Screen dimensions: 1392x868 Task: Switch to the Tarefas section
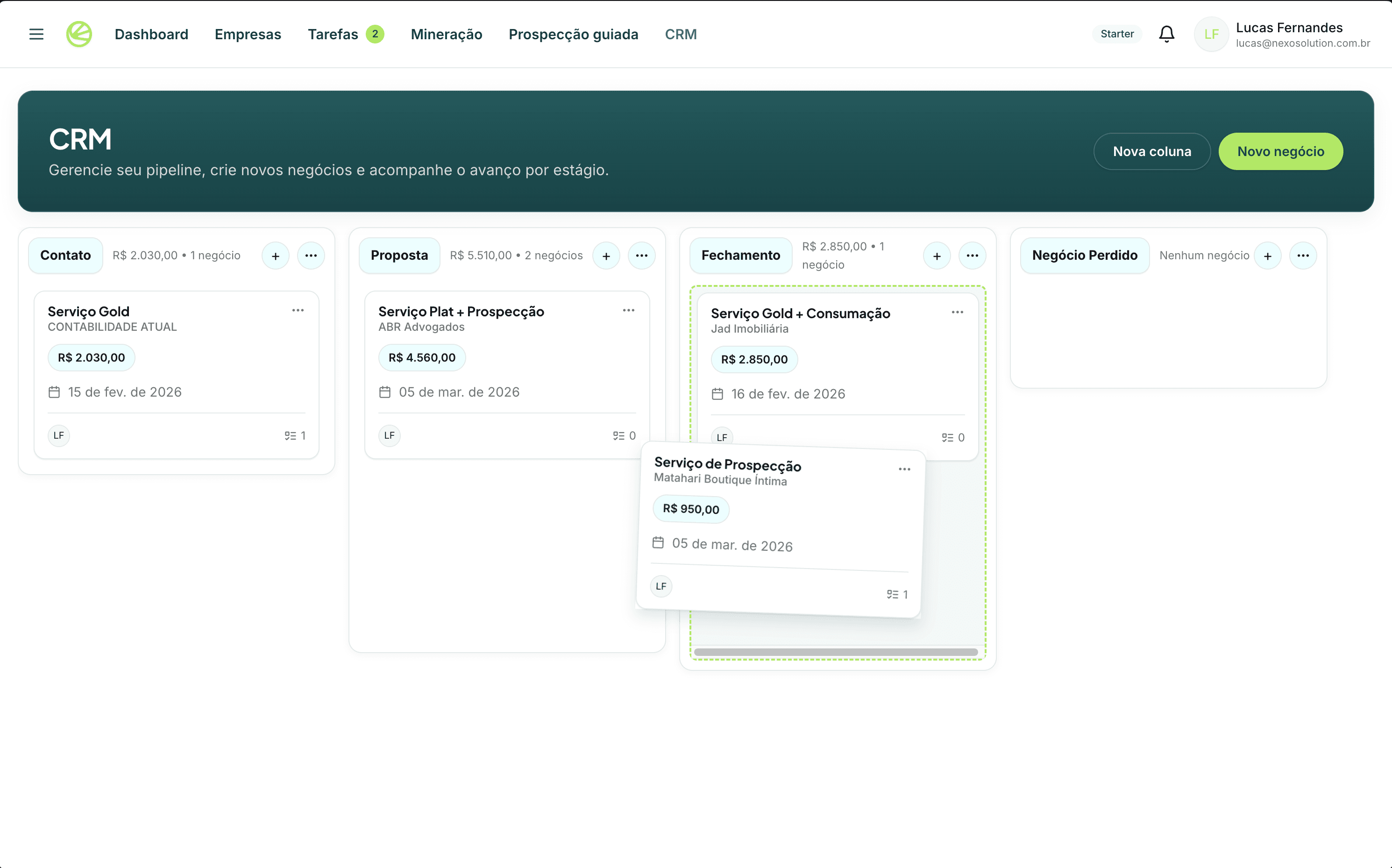334,34
